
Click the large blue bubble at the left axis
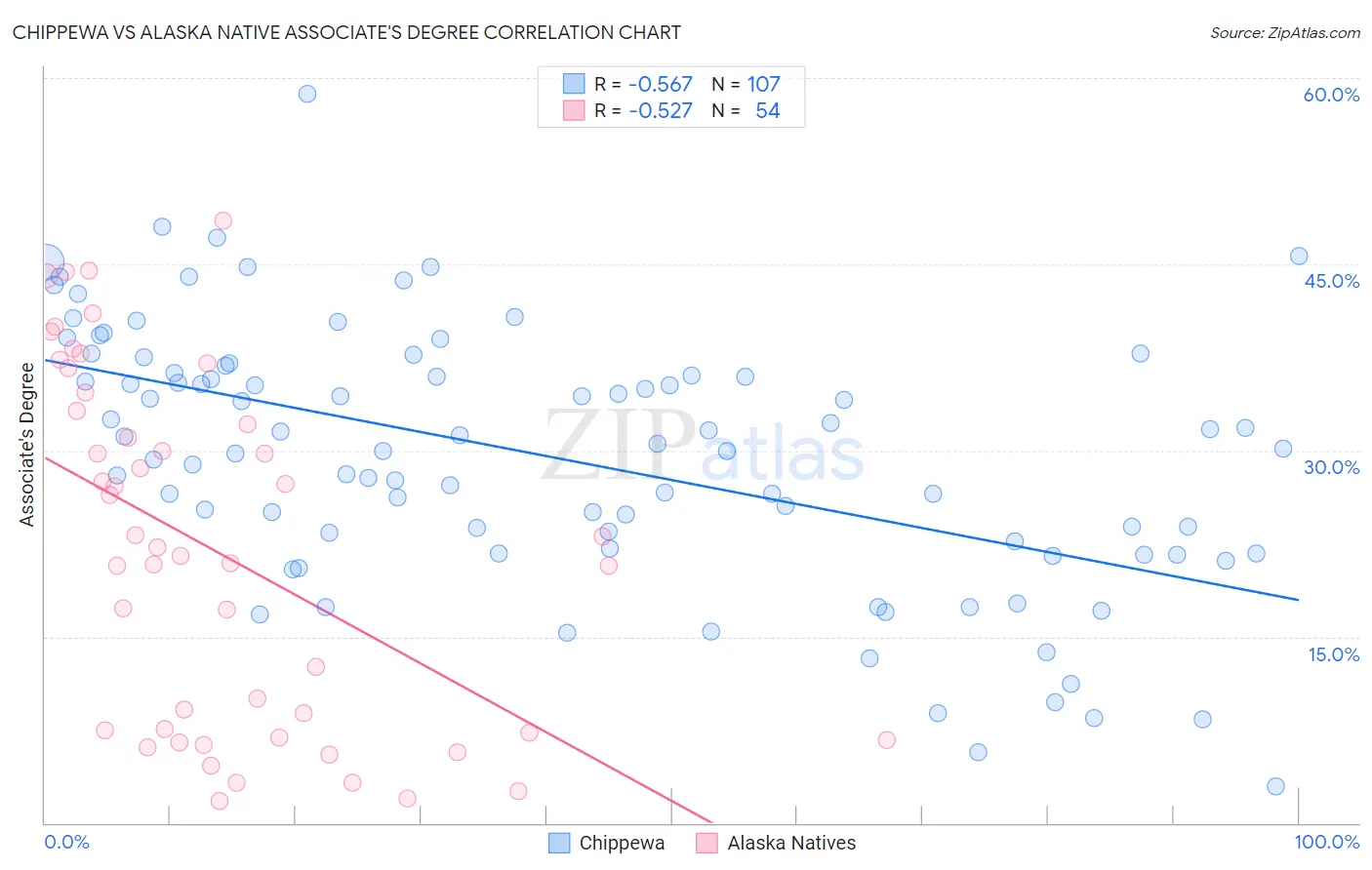point(46,263)
